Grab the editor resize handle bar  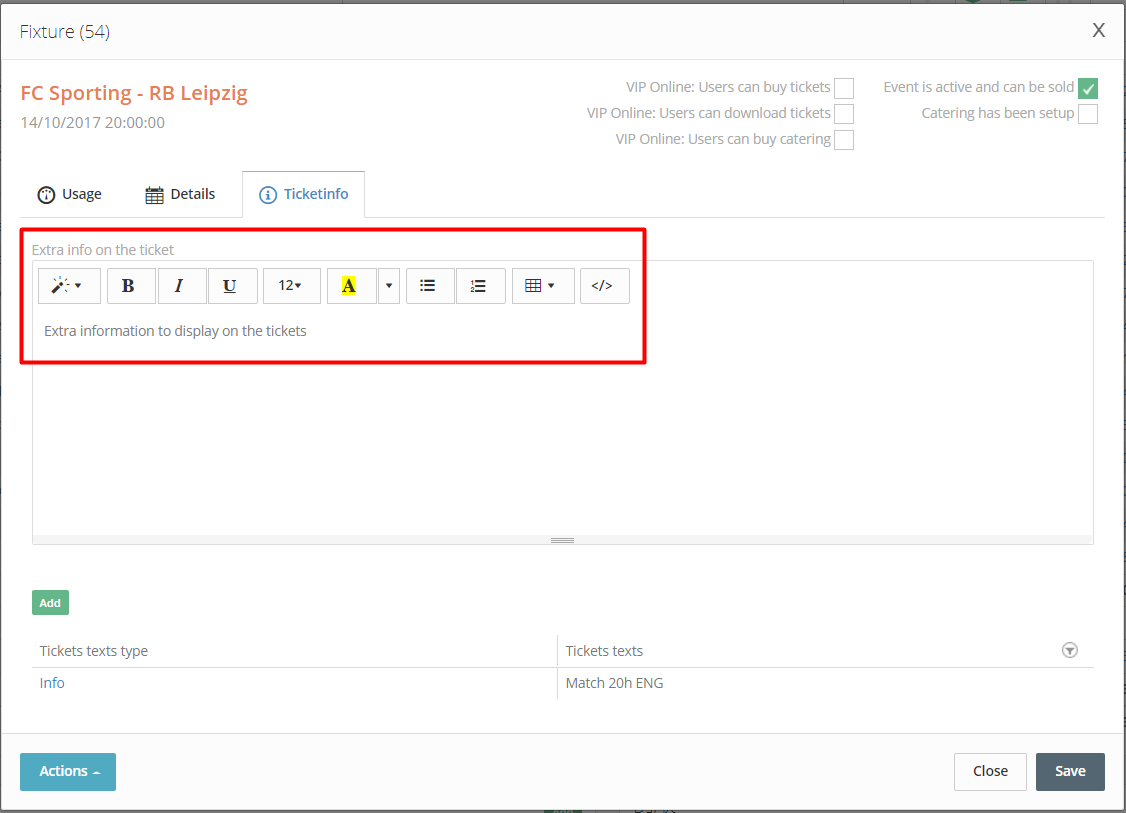pos(562,540)
